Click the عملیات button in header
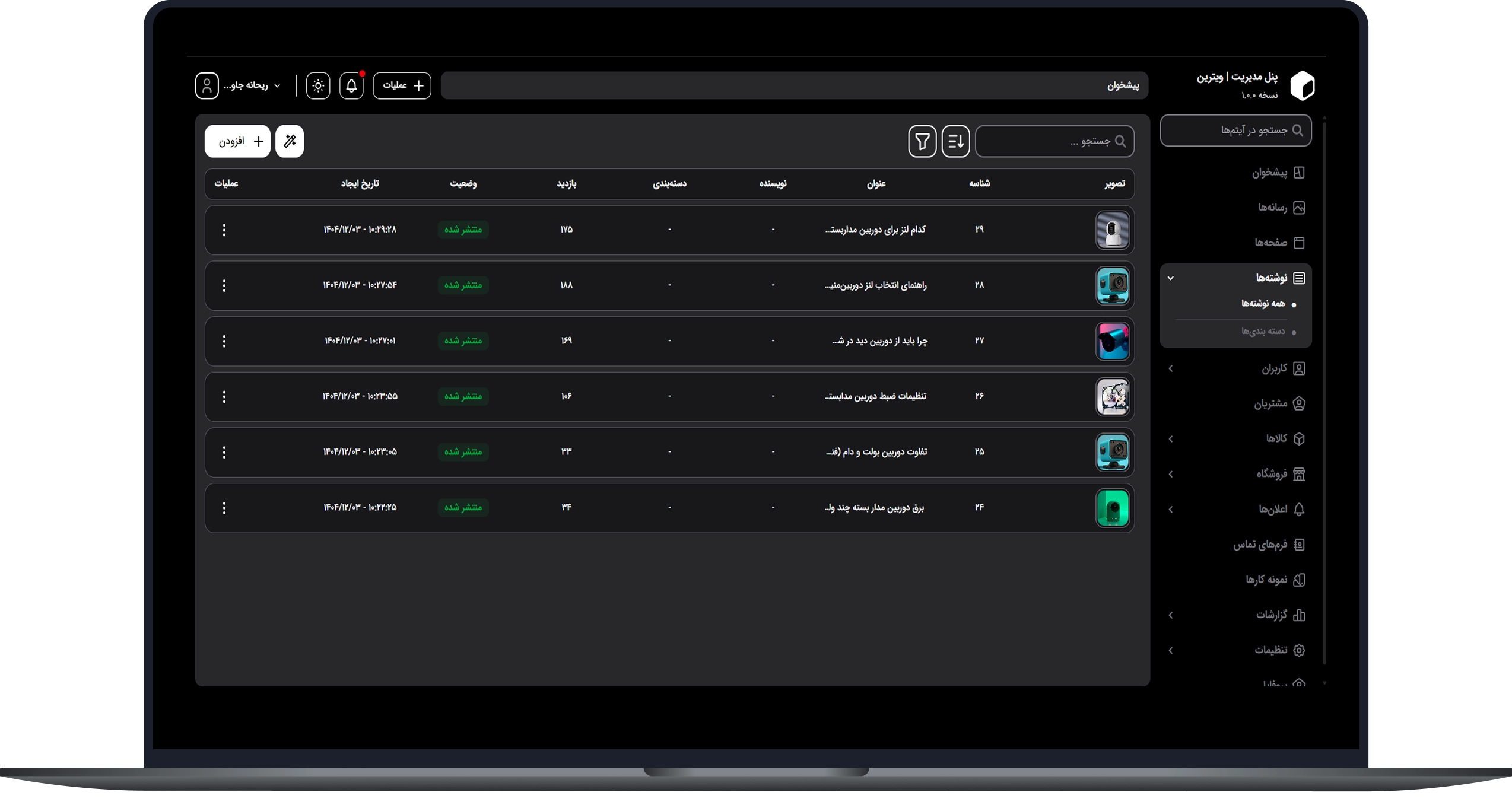The width and height of the screenshot is (1512, 805). pyautogui.click(x=402, y=85)
